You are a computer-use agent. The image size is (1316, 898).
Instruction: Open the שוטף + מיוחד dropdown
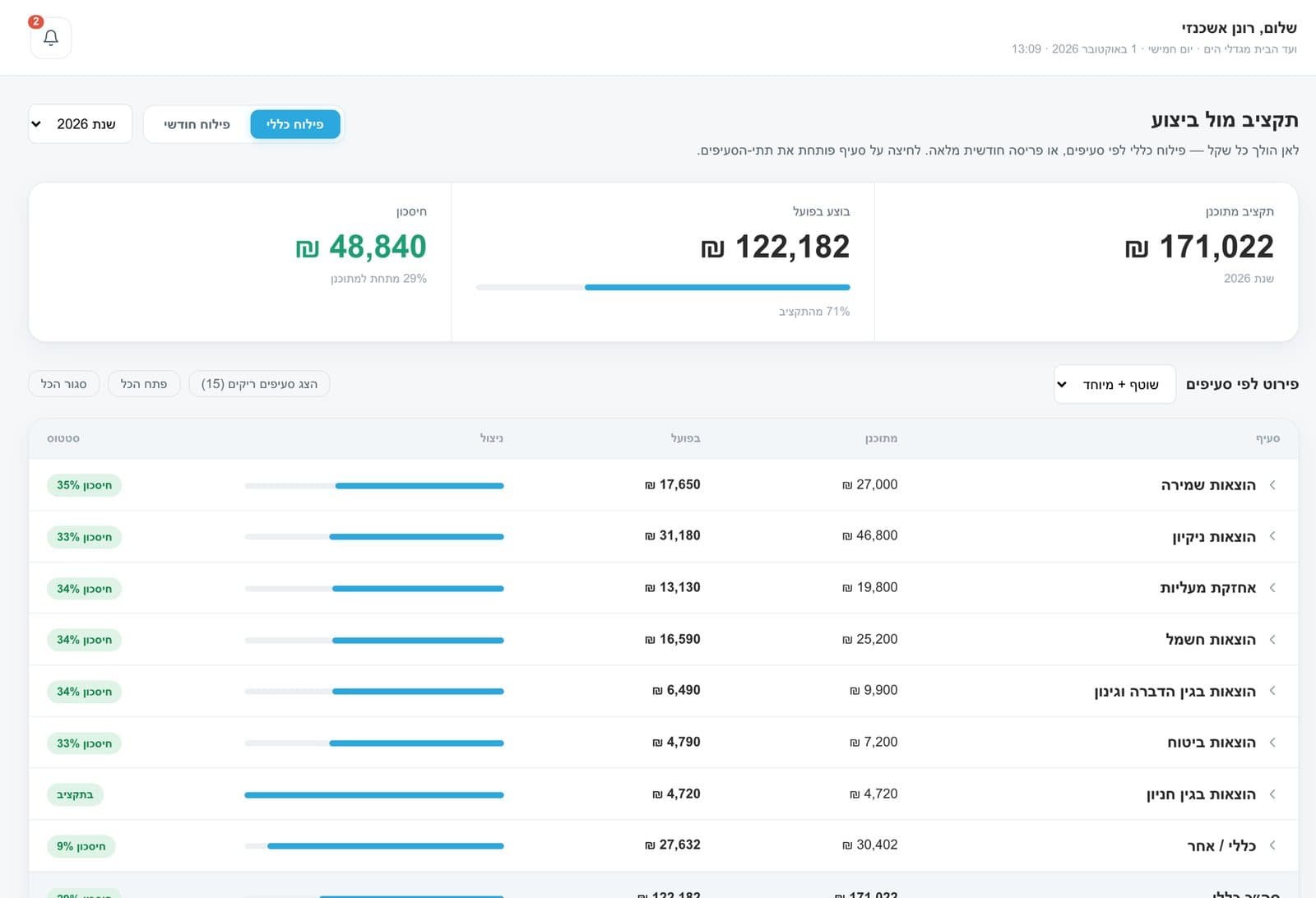[x=1114, y=384]
